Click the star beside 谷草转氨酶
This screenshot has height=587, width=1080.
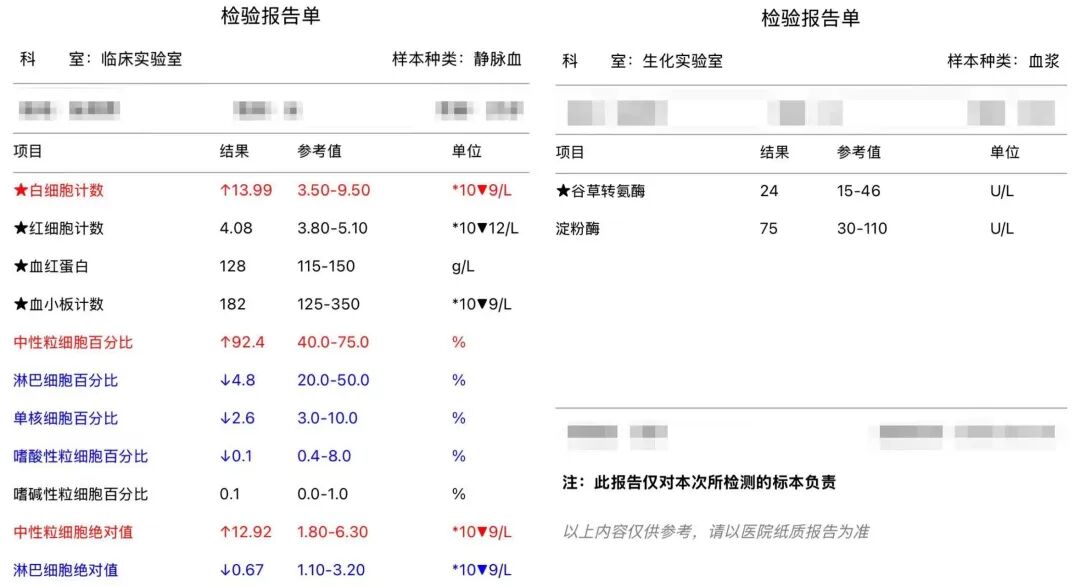[x=563, y=190]
